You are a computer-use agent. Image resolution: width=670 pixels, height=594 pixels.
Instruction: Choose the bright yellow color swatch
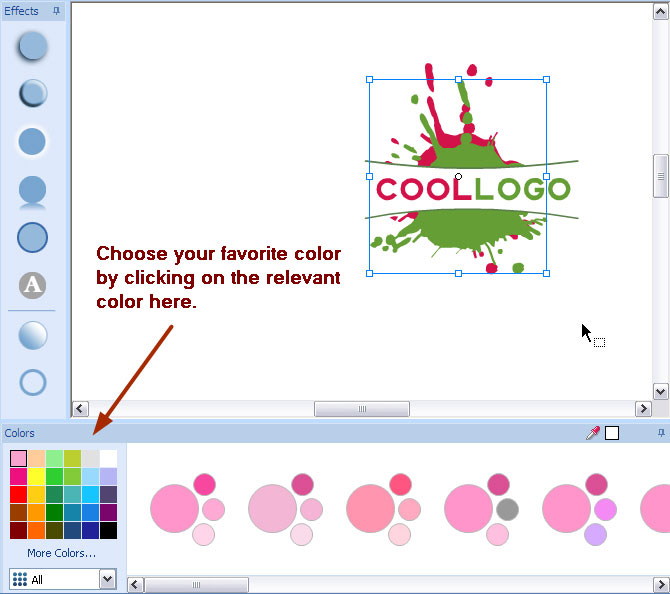pyautogui.click(x=36, y=476)
